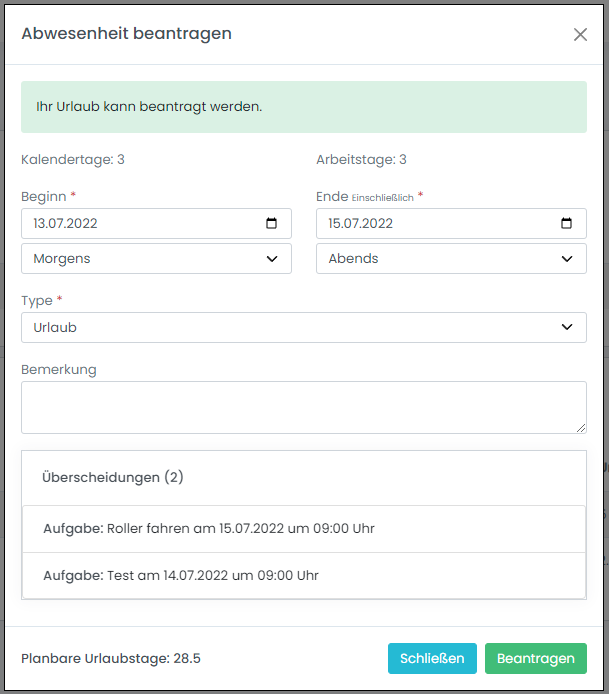Click the Bemerkung text area resize handle
The height and width of the screenshot is (694, 609).
[x=581, y=428]
